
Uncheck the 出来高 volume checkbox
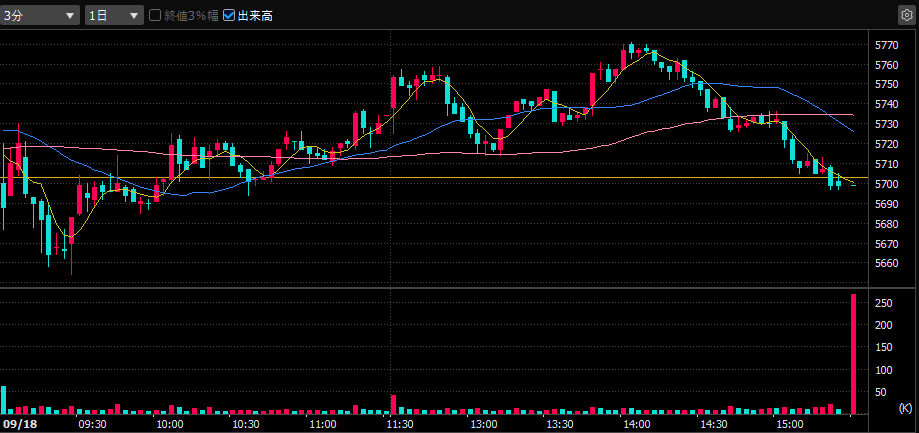pos(229,15)
